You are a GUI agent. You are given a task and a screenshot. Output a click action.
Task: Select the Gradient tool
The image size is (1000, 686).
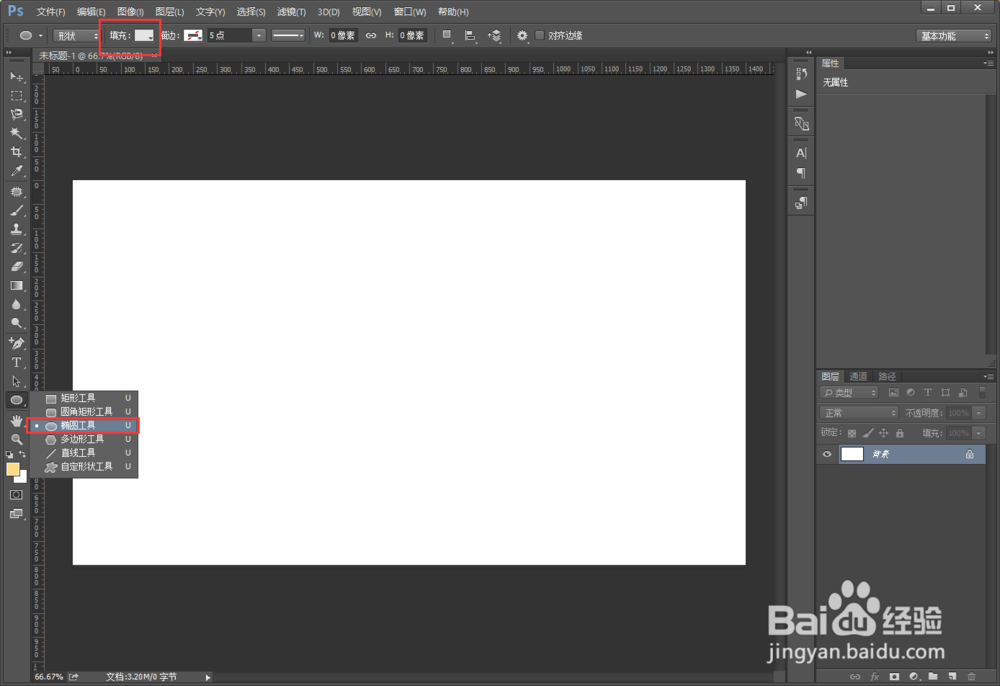(x=16, y=286)
